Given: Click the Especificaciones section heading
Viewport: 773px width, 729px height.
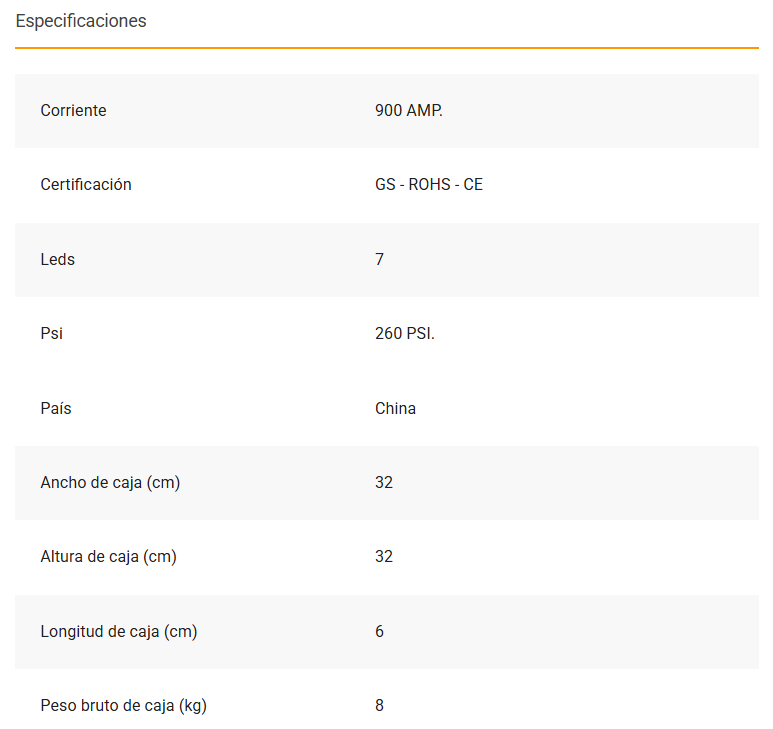Looking at the screenshot, I should coord(81,21).
